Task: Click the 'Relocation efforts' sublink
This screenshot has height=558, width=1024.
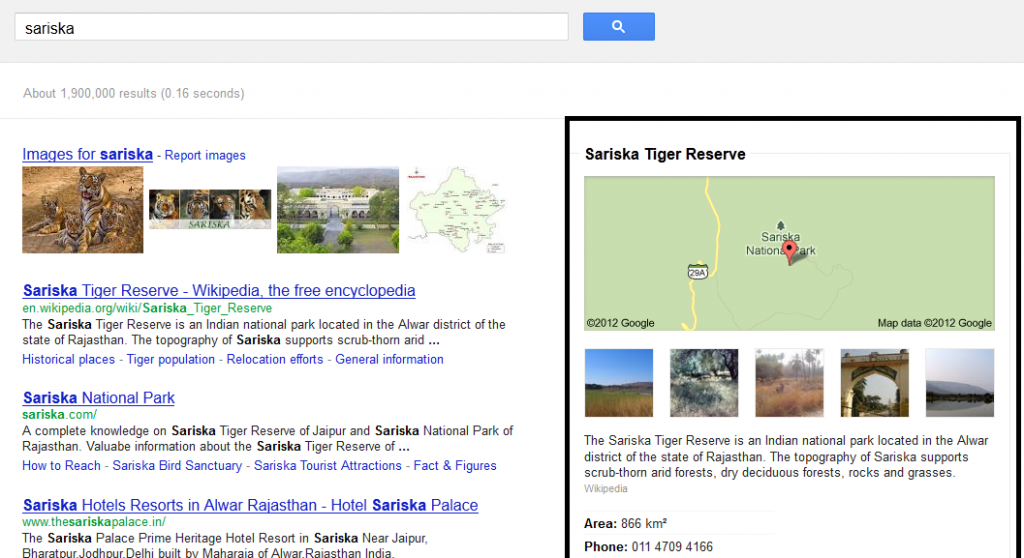Action: (x=275, y=359)
